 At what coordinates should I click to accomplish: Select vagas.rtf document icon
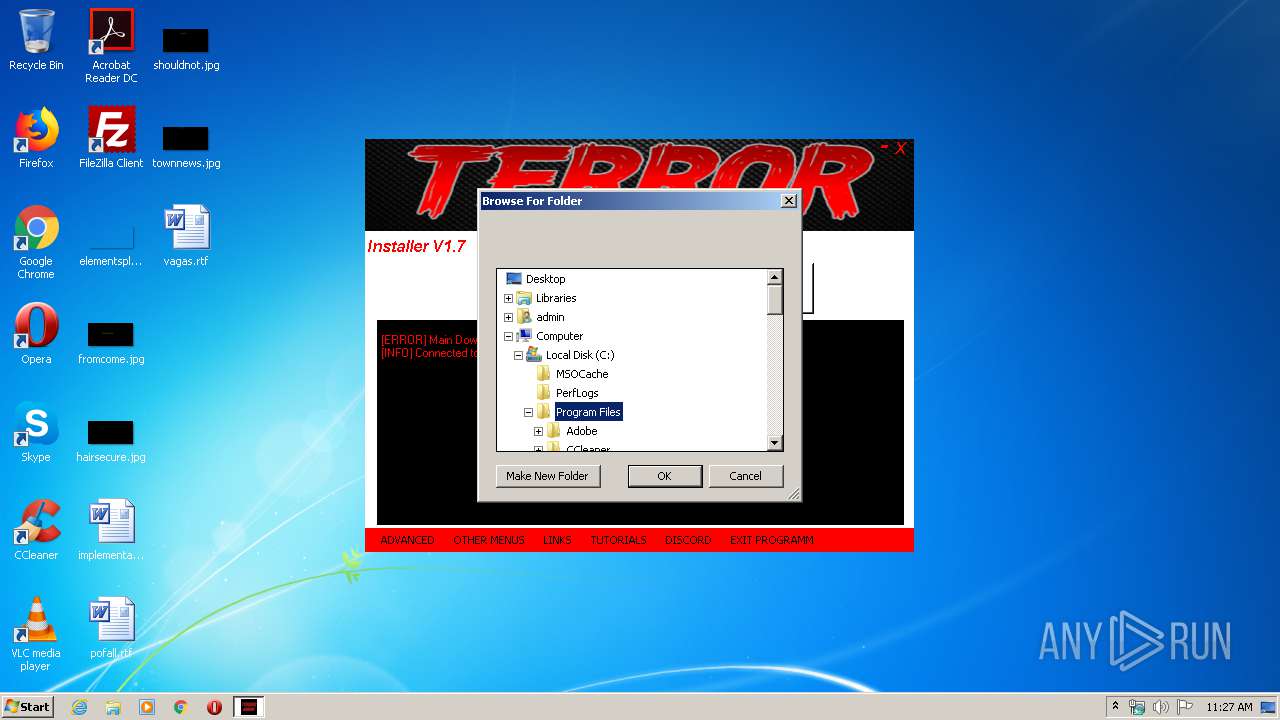pyautogui.click(x=186, y=236)
